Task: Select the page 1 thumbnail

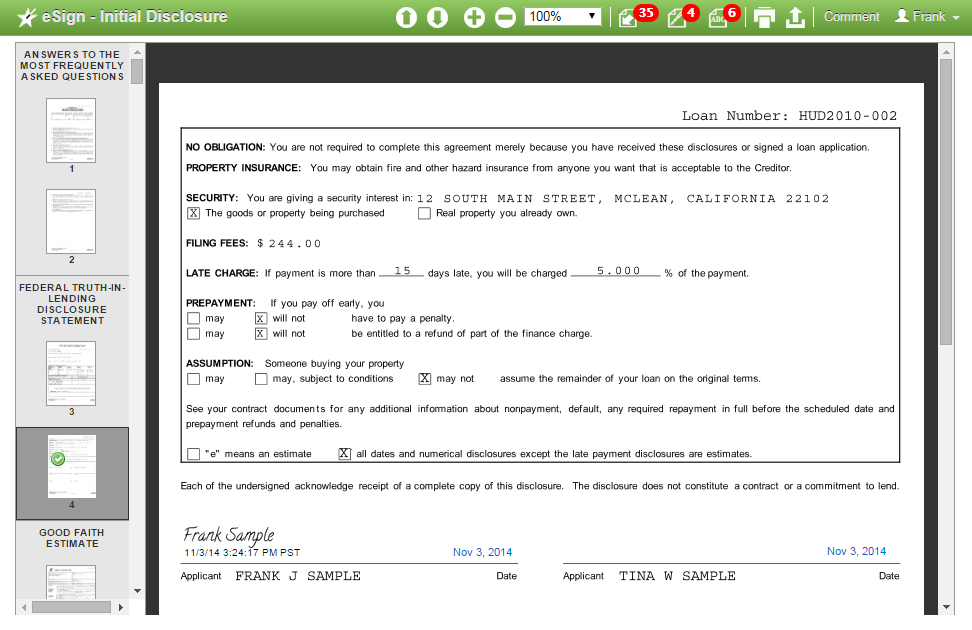Action: pyautogui.click(x=71, y=130)
